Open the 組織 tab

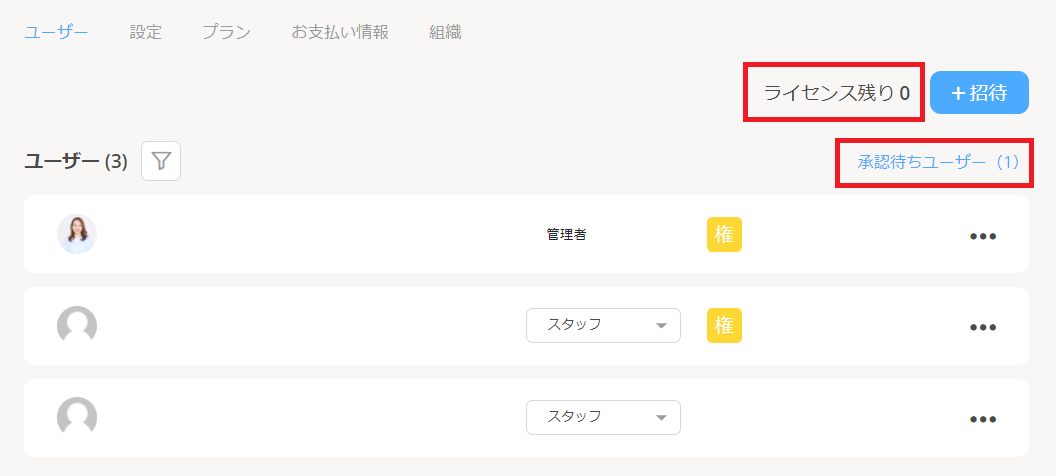tap(445, 32)
